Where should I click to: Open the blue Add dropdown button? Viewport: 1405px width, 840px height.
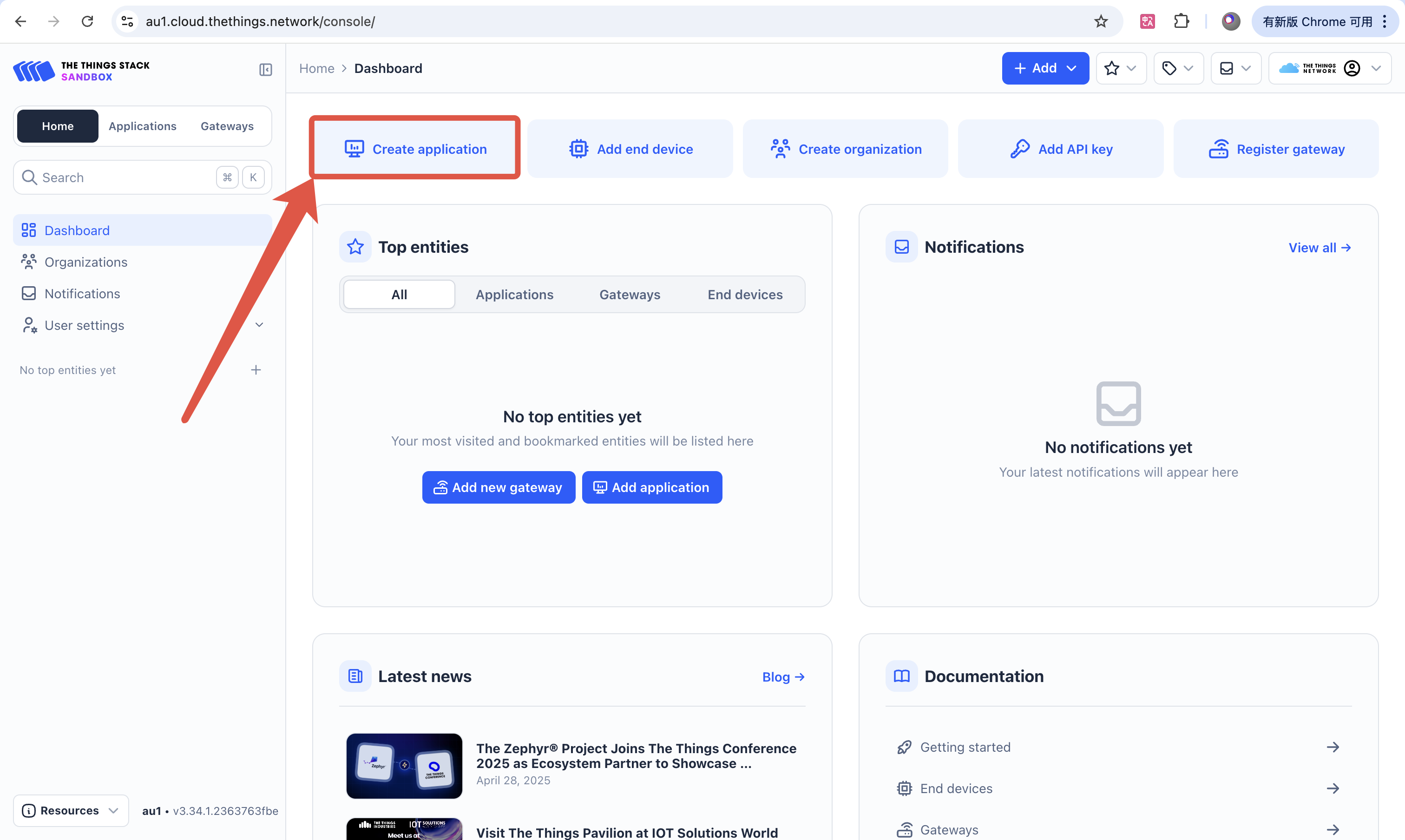click(1045, 68)
